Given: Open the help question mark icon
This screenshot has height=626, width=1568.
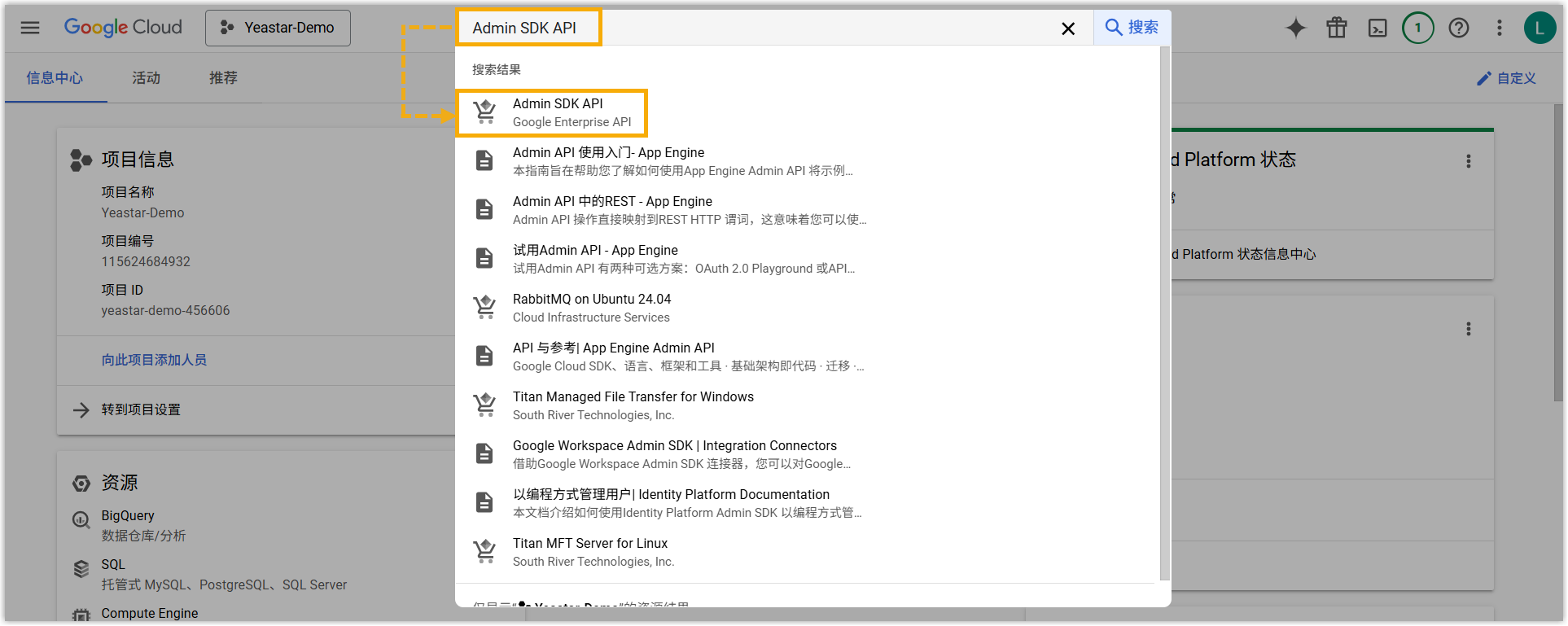Looking at the screenshot, I should coord(1459,28).
